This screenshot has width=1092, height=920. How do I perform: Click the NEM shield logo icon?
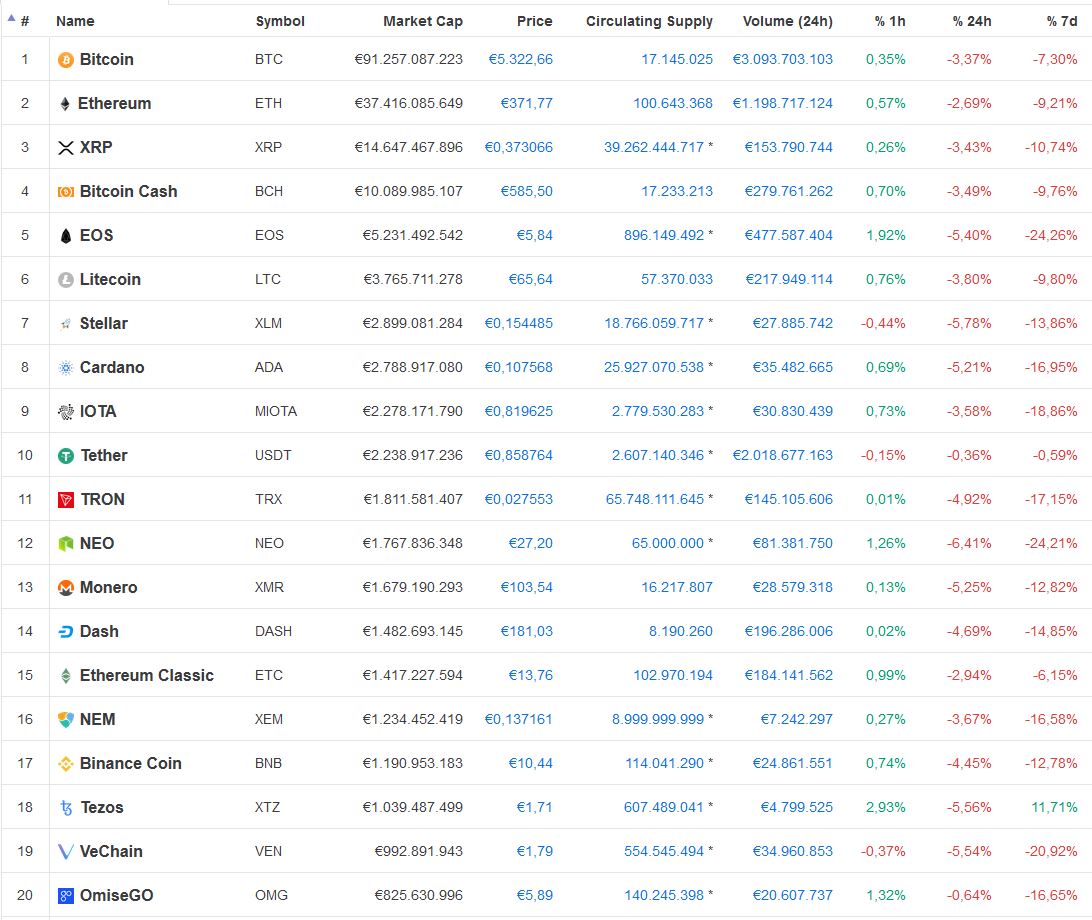click(65, 719)
